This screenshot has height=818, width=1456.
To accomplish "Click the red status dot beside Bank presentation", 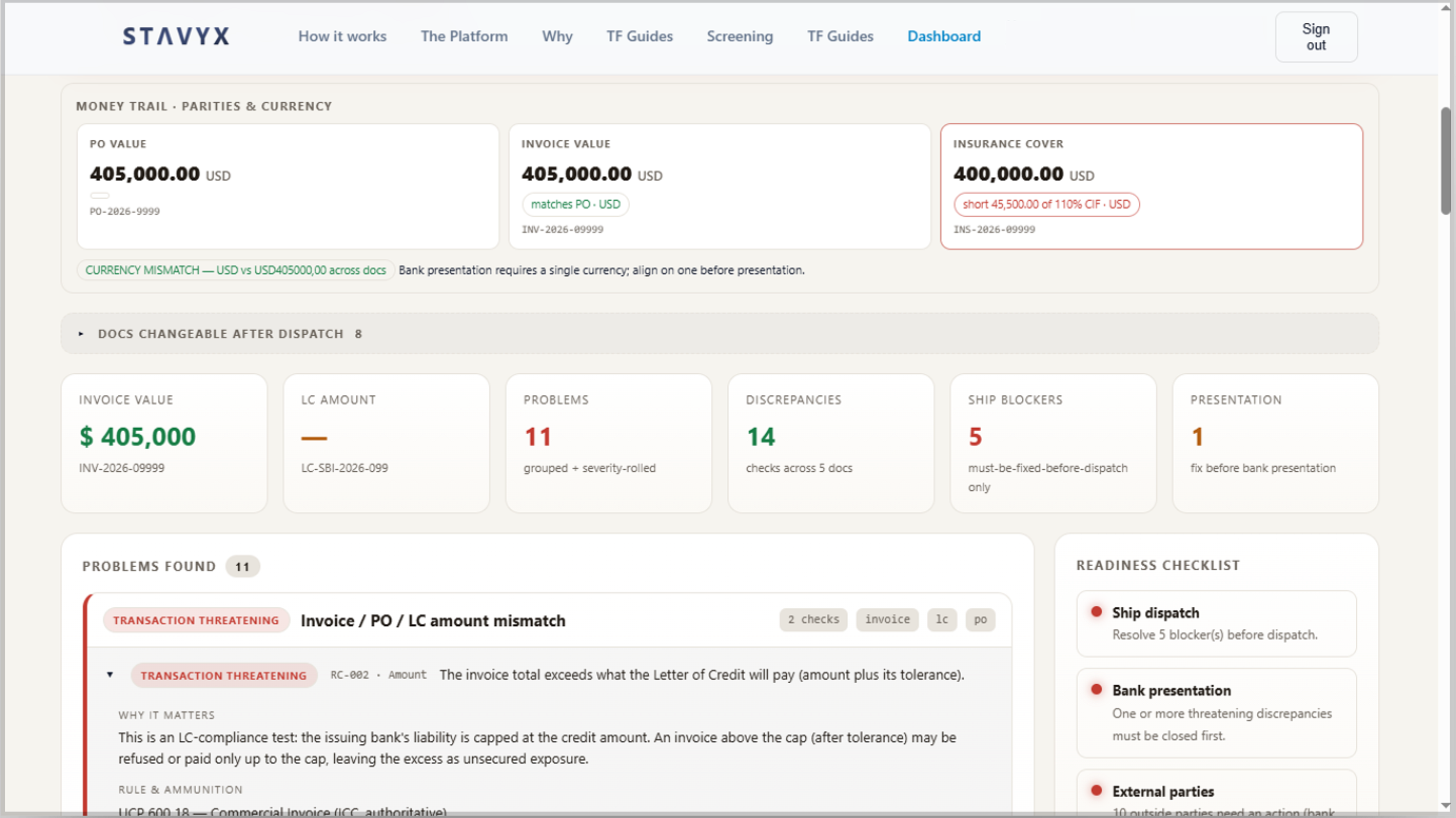I will [x=1096, y=689].
